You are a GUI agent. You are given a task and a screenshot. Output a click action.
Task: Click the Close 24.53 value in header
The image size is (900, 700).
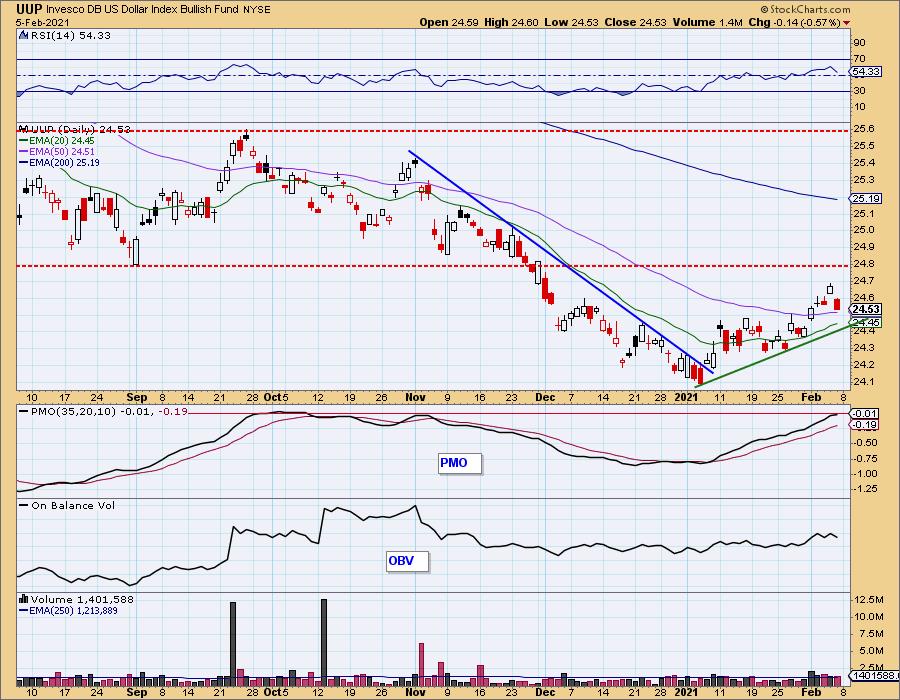(x=635, y=22)
